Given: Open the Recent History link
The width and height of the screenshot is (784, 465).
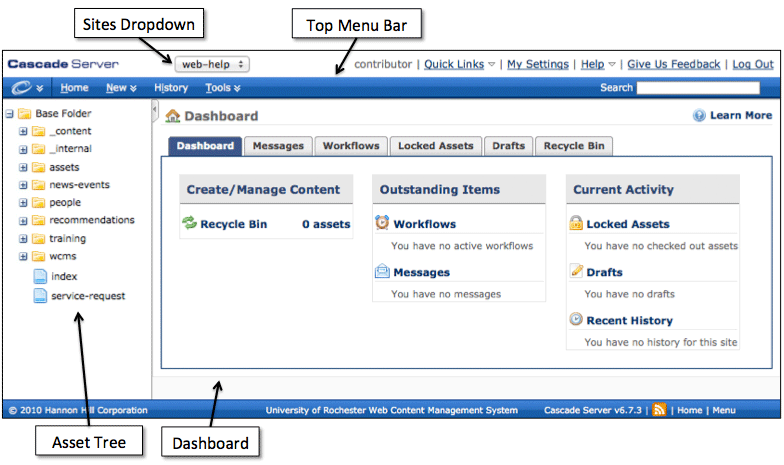Looking at the screenshot, I should 630,320.
